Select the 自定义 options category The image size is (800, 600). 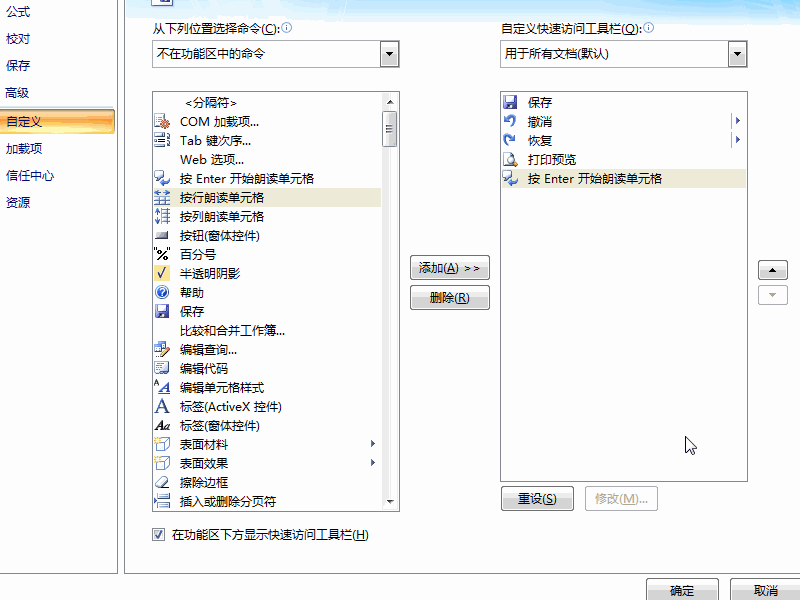pyautogui.click(x=57, y=121)
